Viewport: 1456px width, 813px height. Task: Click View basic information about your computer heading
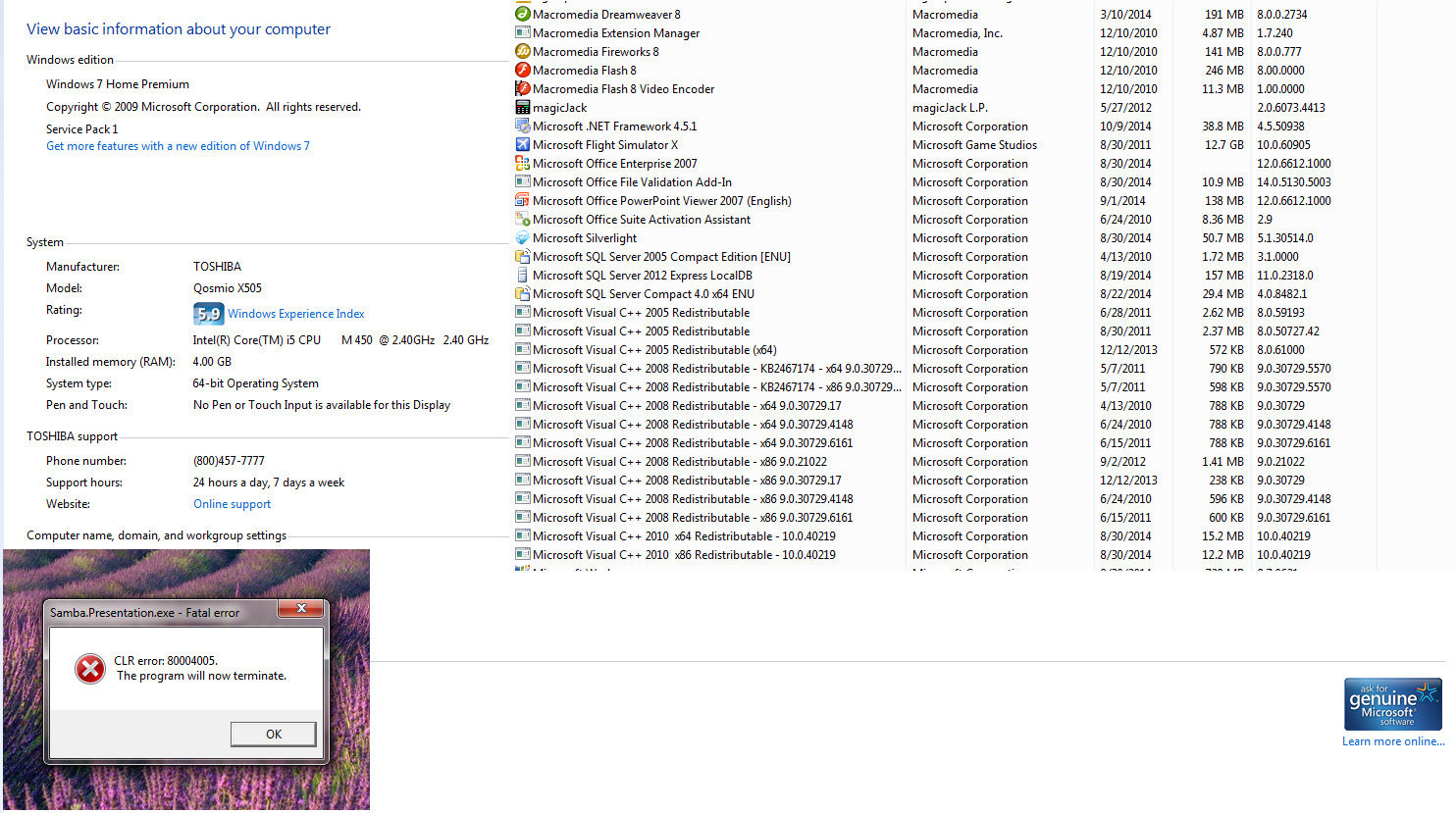(179, 29)
